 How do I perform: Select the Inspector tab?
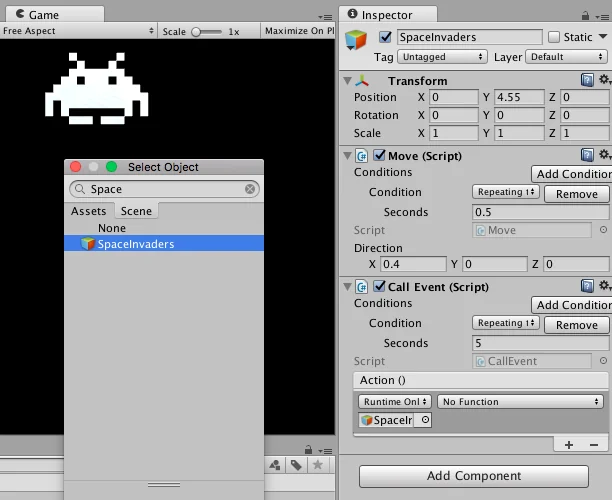(x=388, y=14)
